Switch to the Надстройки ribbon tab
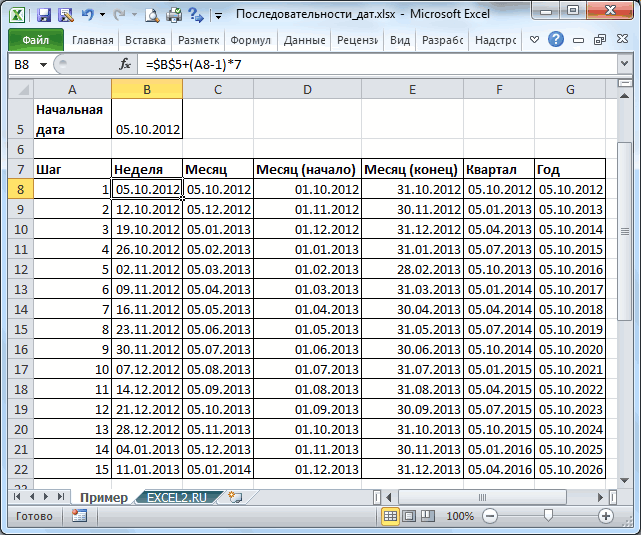The width and height of the screenshot is (641, 535). coord(495,40)
